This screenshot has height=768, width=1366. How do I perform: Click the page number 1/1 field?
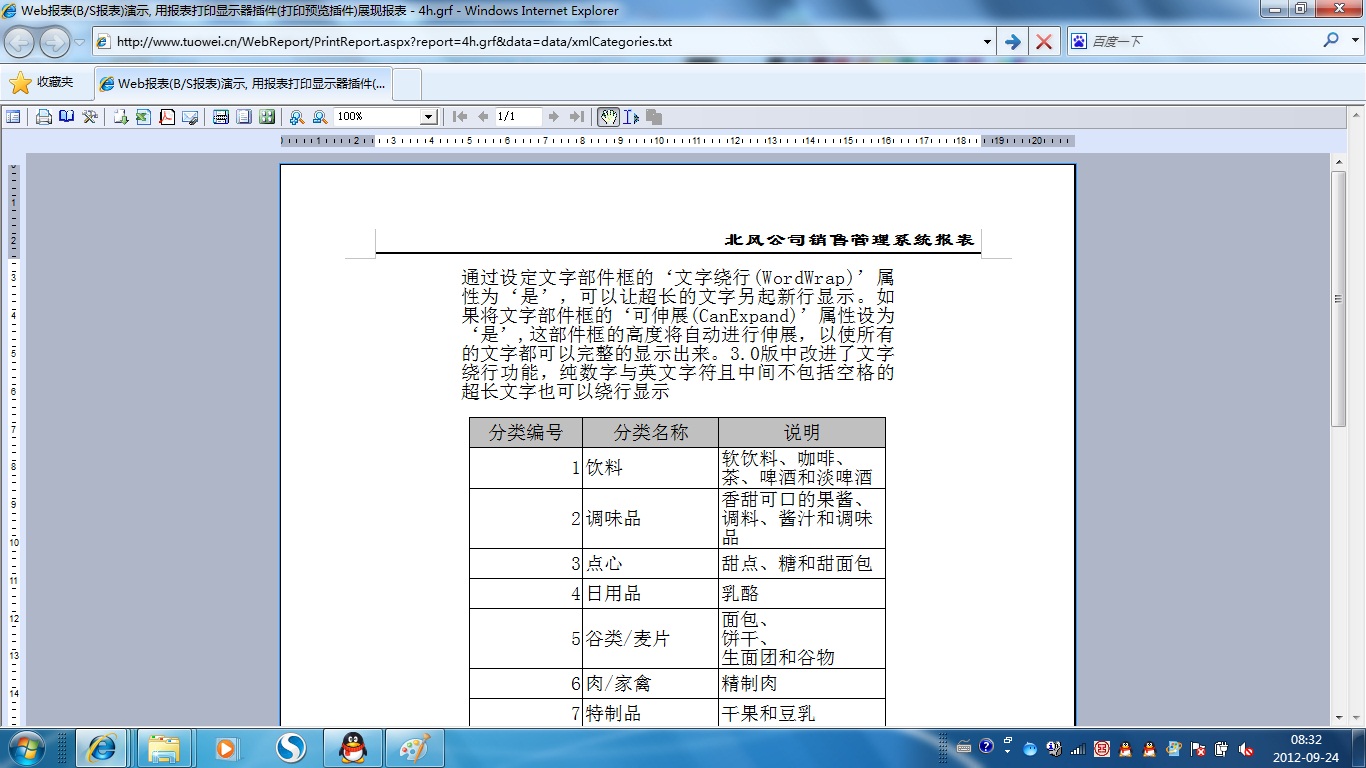517,117
